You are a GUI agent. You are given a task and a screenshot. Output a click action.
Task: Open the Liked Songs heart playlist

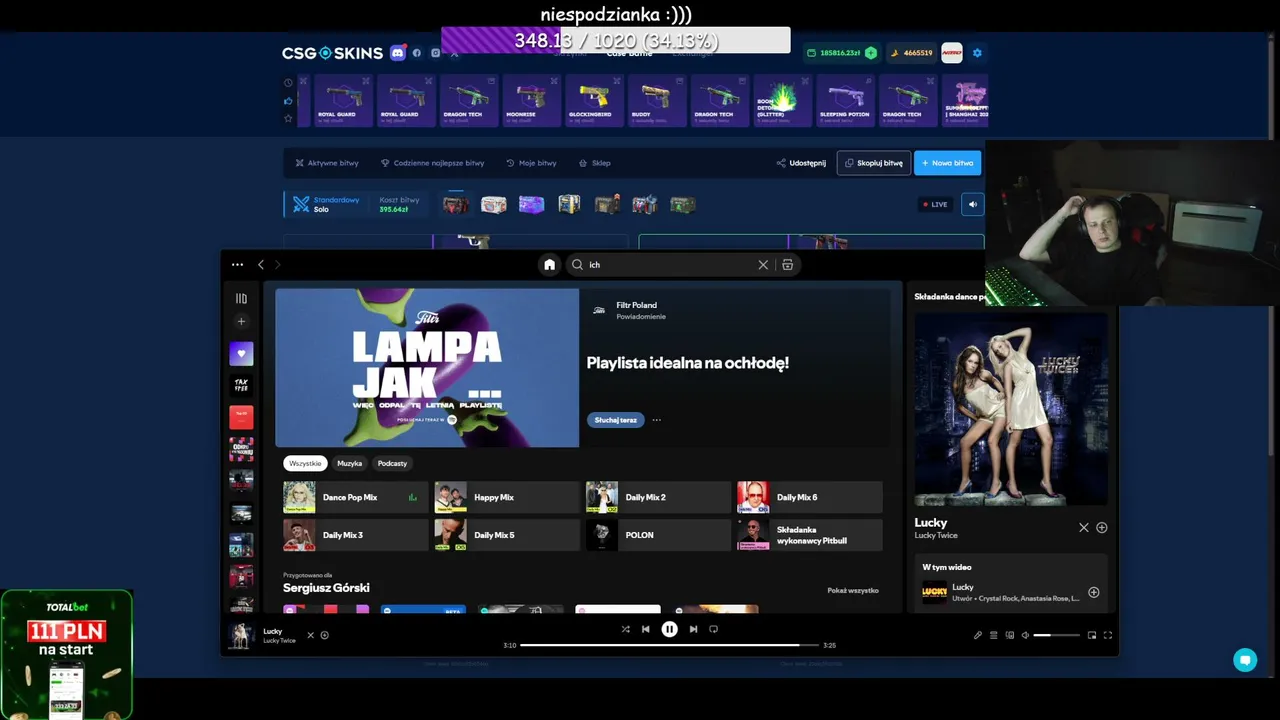(241, 353)
